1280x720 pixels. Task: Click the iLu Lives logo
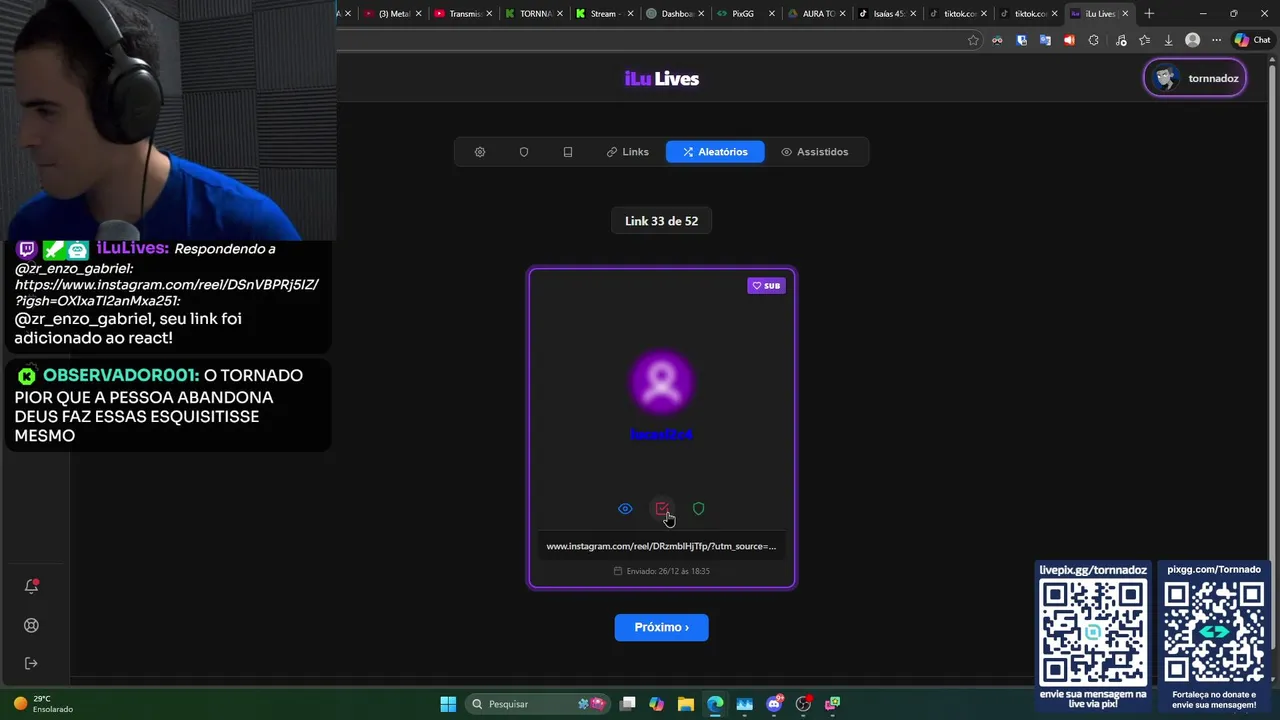click(661, 79)
